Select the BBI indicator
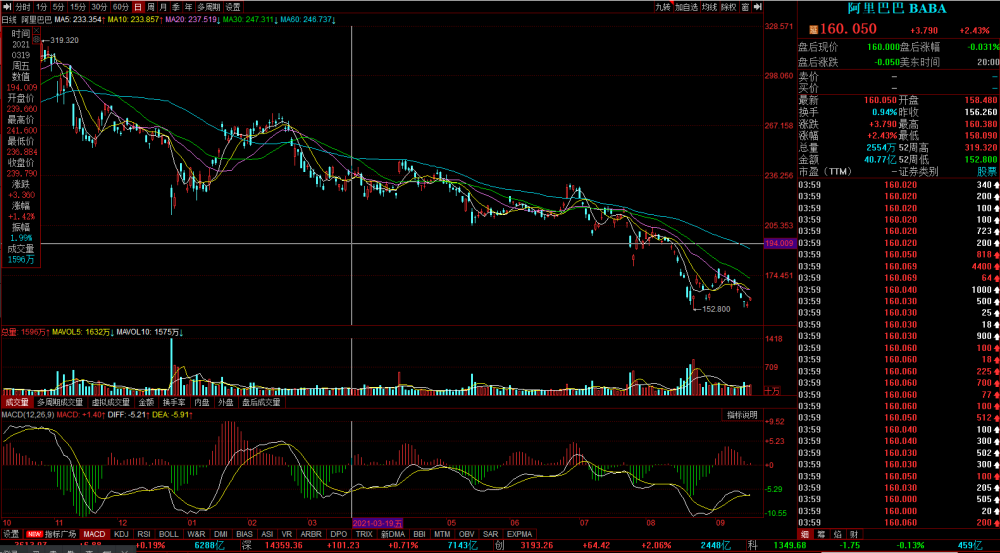Screen dimensions: 1000x553 [x=420, y=534]
